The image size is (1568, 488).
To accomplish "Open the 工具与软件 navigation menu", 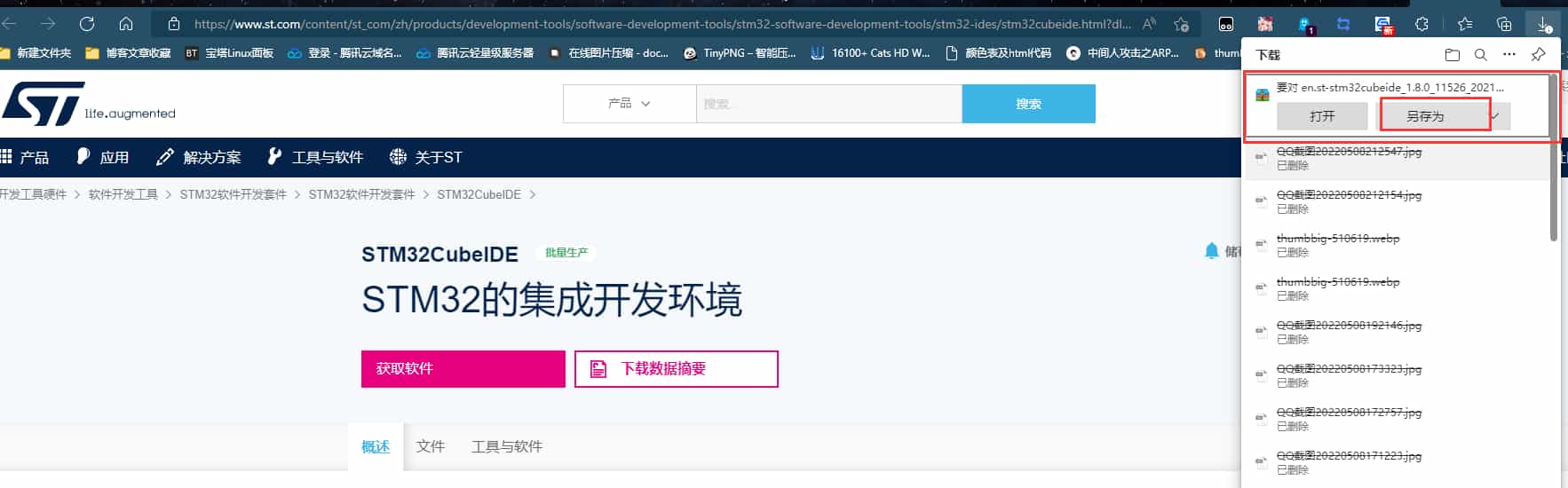I will coord(315,157).
